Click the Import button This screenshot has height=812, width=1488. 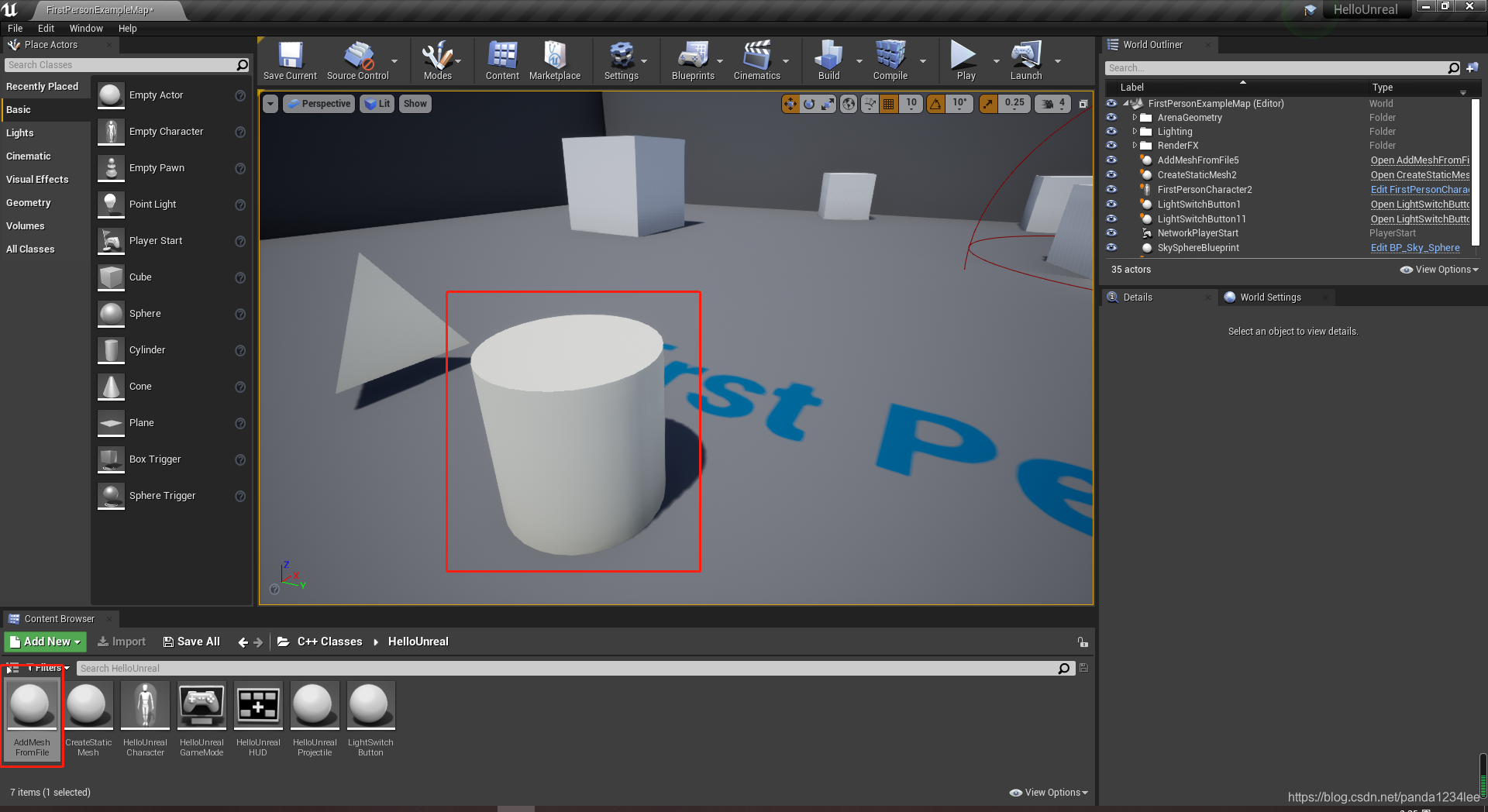(122, 642)
